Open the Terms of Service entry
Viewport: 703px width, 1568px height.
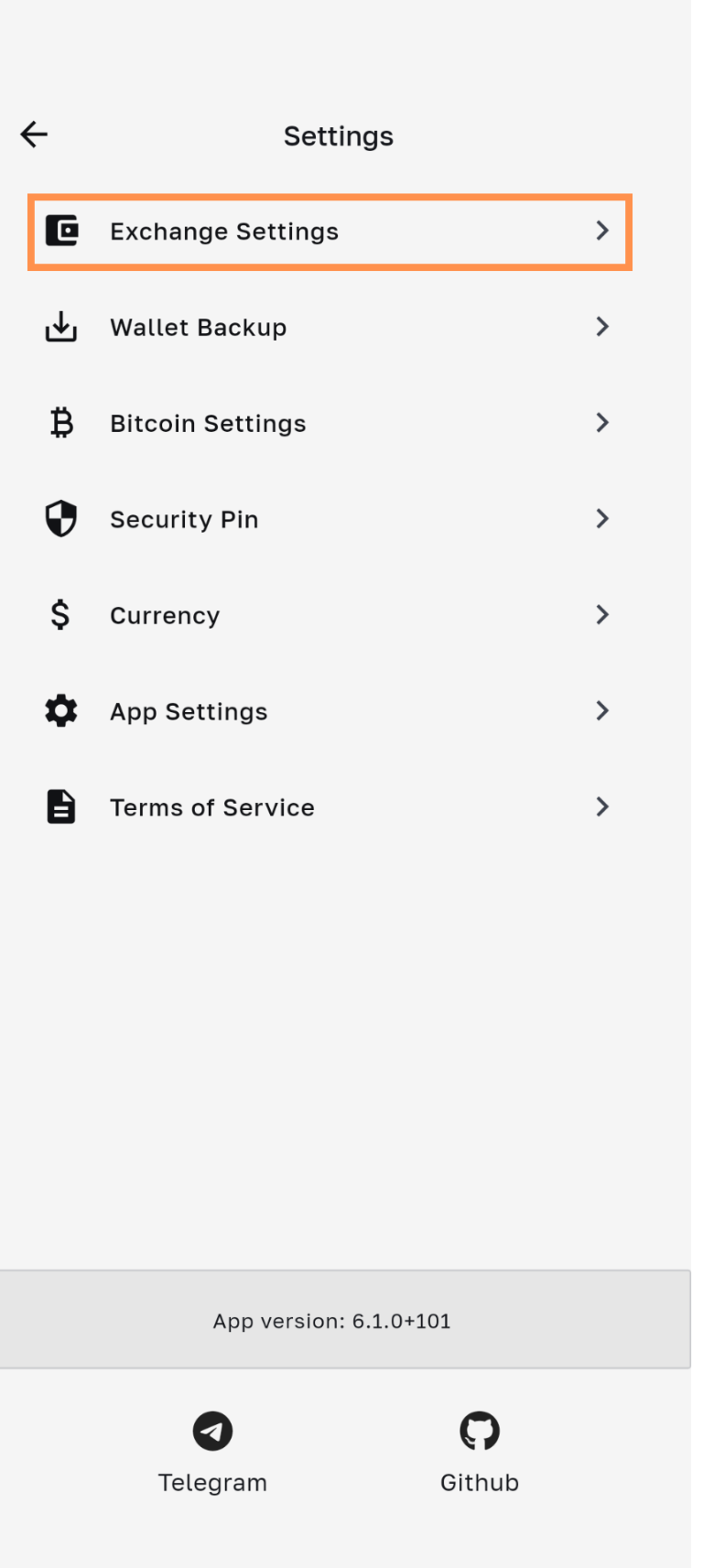(212, 807)
